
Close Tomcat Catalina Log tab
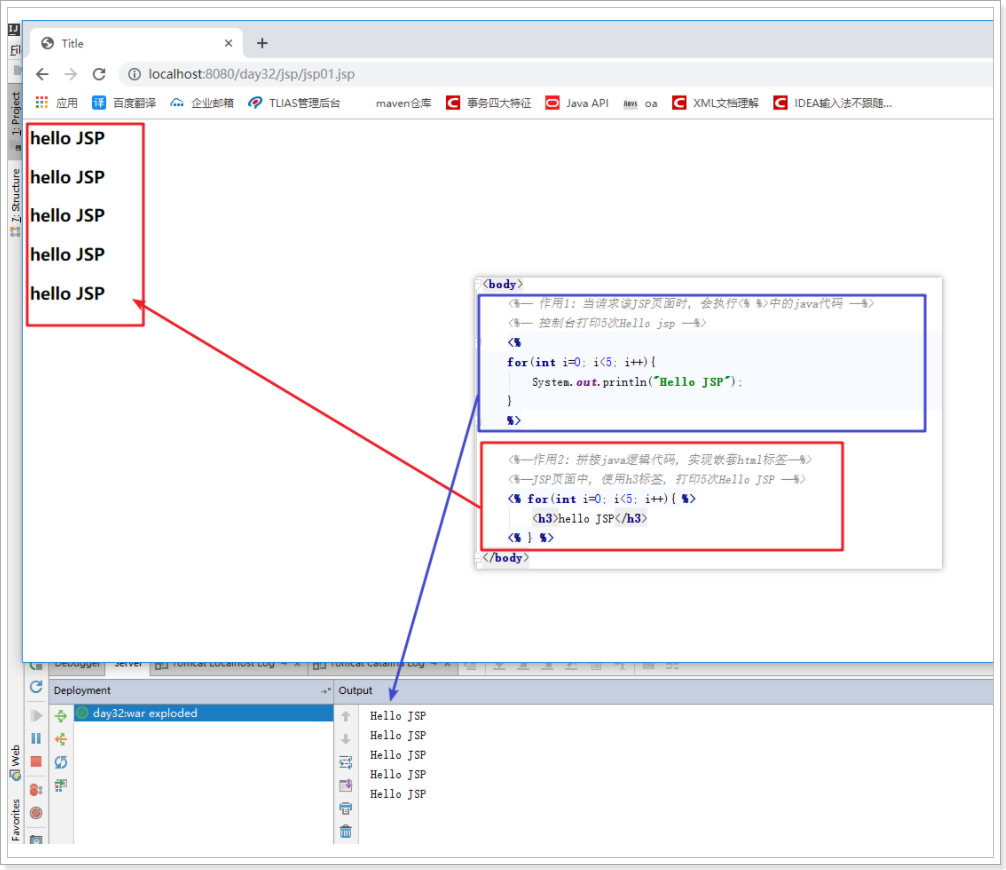coord(447,666)
